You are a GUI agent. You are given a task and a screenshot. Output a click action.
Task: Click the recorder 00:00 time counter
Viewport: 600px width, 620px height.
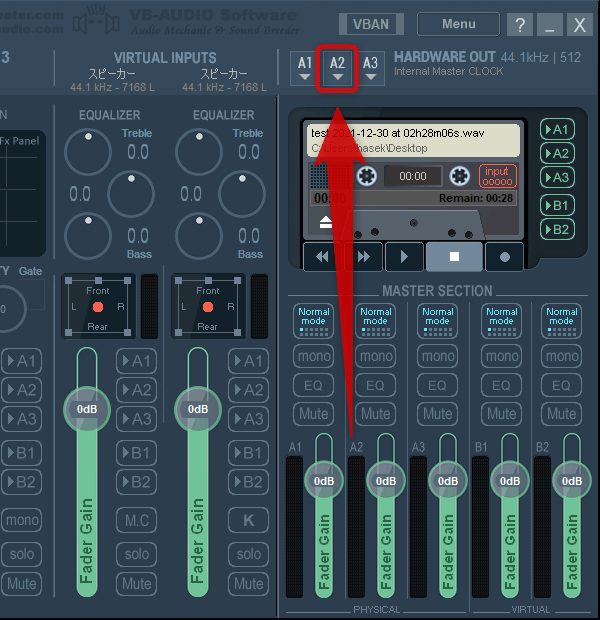413,176
